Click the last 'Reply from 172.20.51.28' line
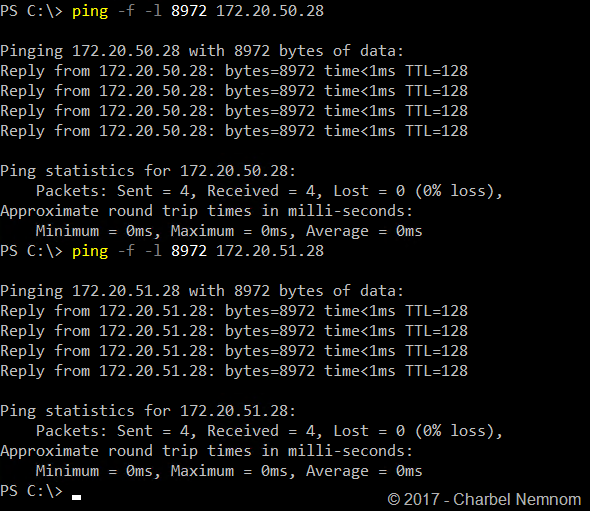This screenshot has width=590, height=511. [234, 371]
